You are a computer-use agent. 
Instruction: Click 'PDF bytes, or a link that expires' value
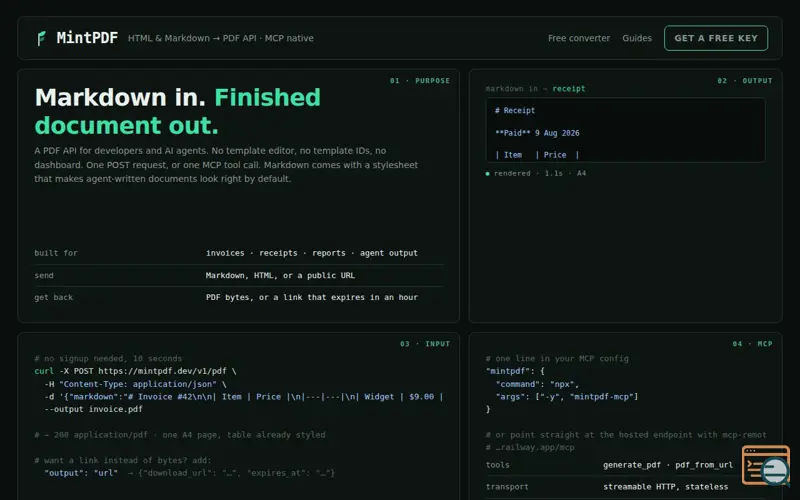[312, 297]
